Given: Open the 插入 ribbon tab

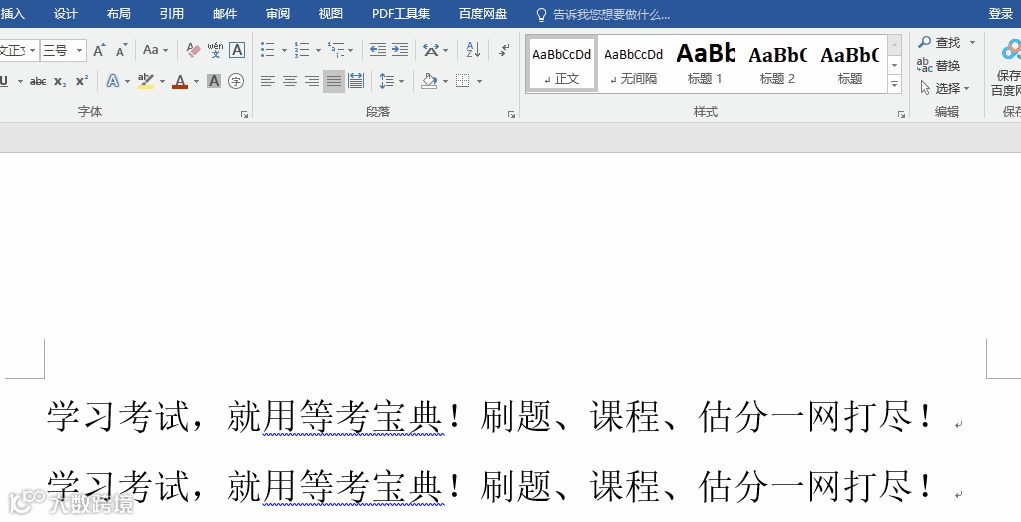Looking at the screenshot, I should [x=12, y=14].
